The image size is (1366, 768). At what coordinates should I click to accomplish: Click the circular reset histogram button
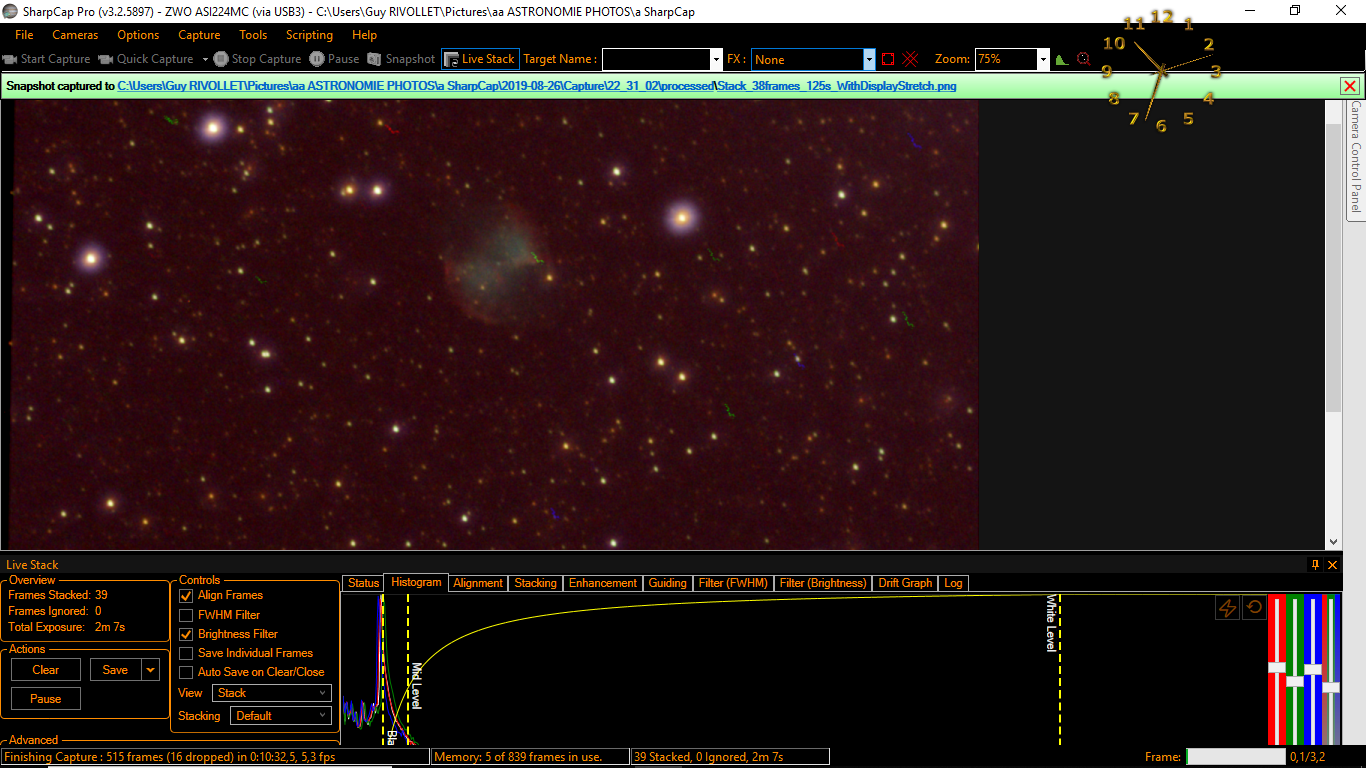pyautogui.click(x=1254, y=607)
